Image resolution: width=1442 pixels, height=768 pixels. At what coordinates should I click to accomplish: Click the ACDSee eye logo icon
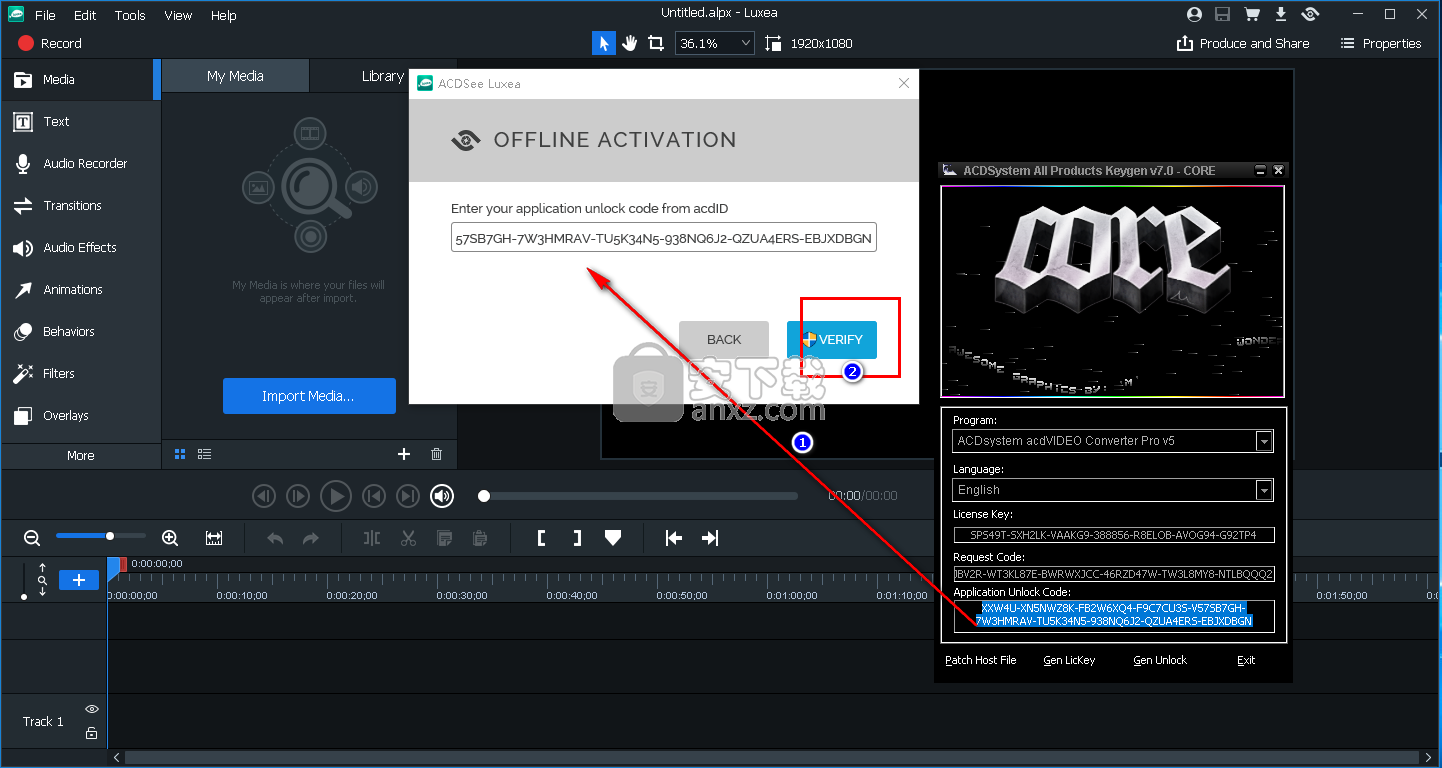pyautogui.click(x=1311, y=14)
